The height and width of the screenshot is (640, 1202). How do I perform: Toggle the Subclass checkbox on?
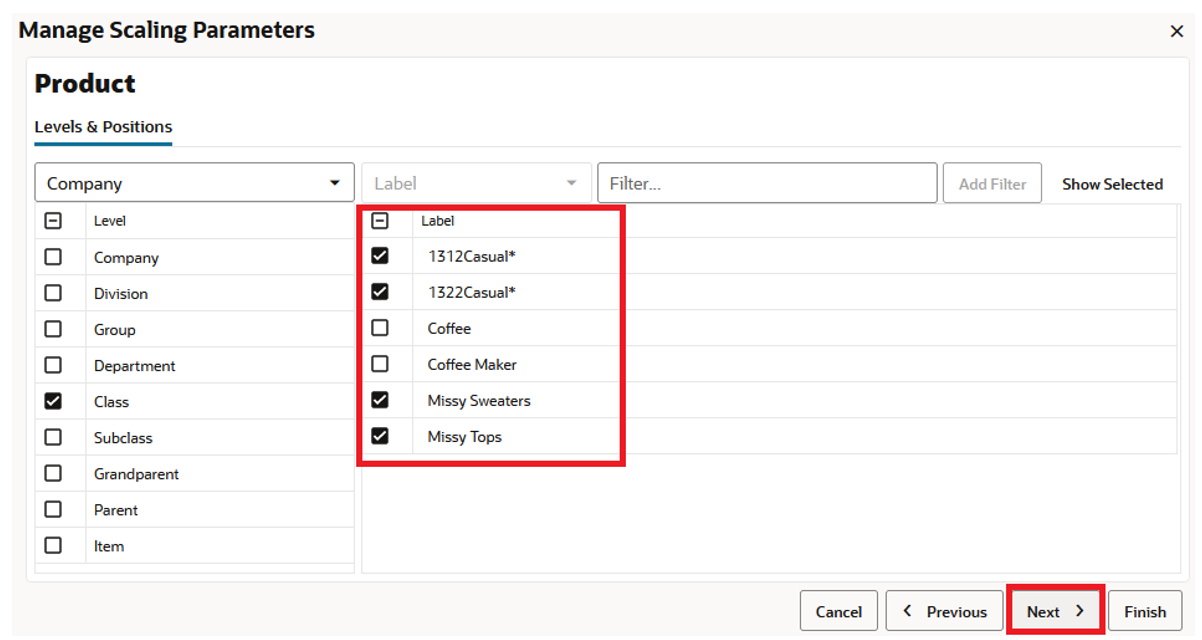point(52,437)
